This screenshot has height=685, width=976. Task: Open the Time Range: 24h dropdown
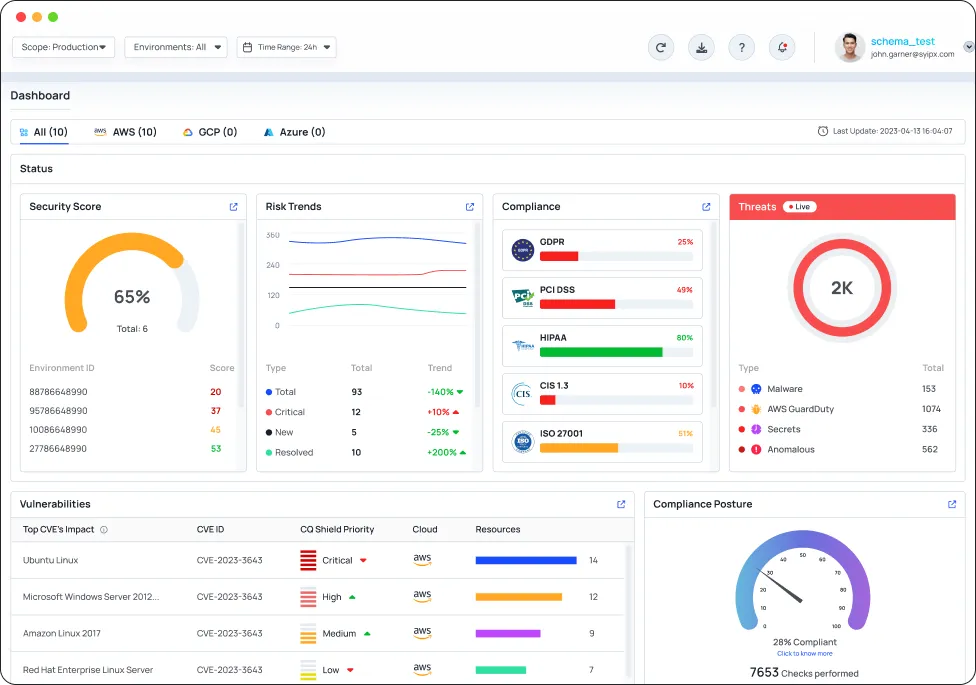click(x=286, y=47)
